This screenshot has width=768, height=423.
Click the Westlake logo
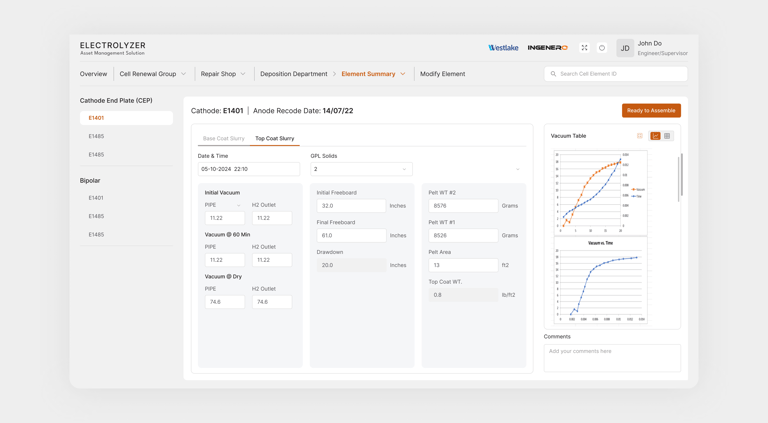(x=504, y=47)
